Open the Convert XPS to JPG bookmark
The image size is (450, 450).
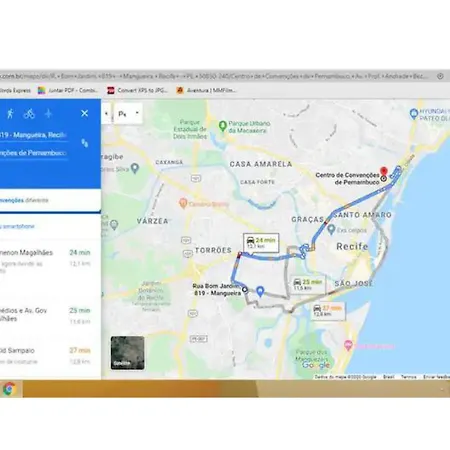coord(138,90)
